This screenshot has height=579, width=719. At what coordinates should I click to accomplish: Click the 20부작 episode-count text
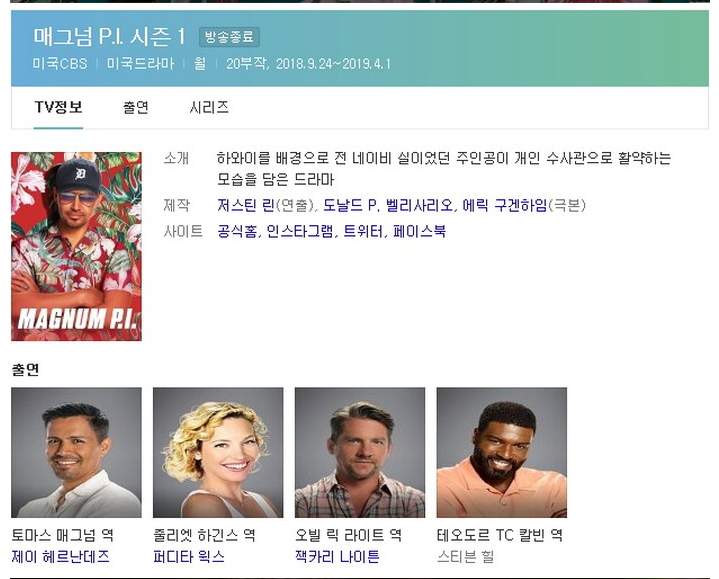tap(247, 64)
